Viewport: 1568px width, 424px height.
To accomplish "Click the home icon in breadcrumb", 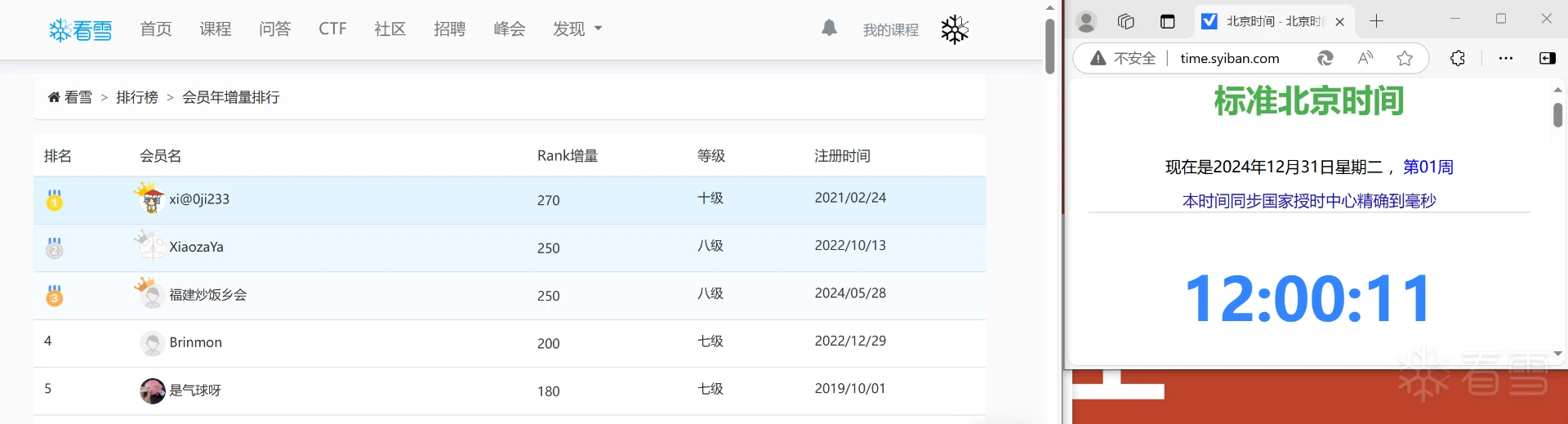I will coord(54,97).
